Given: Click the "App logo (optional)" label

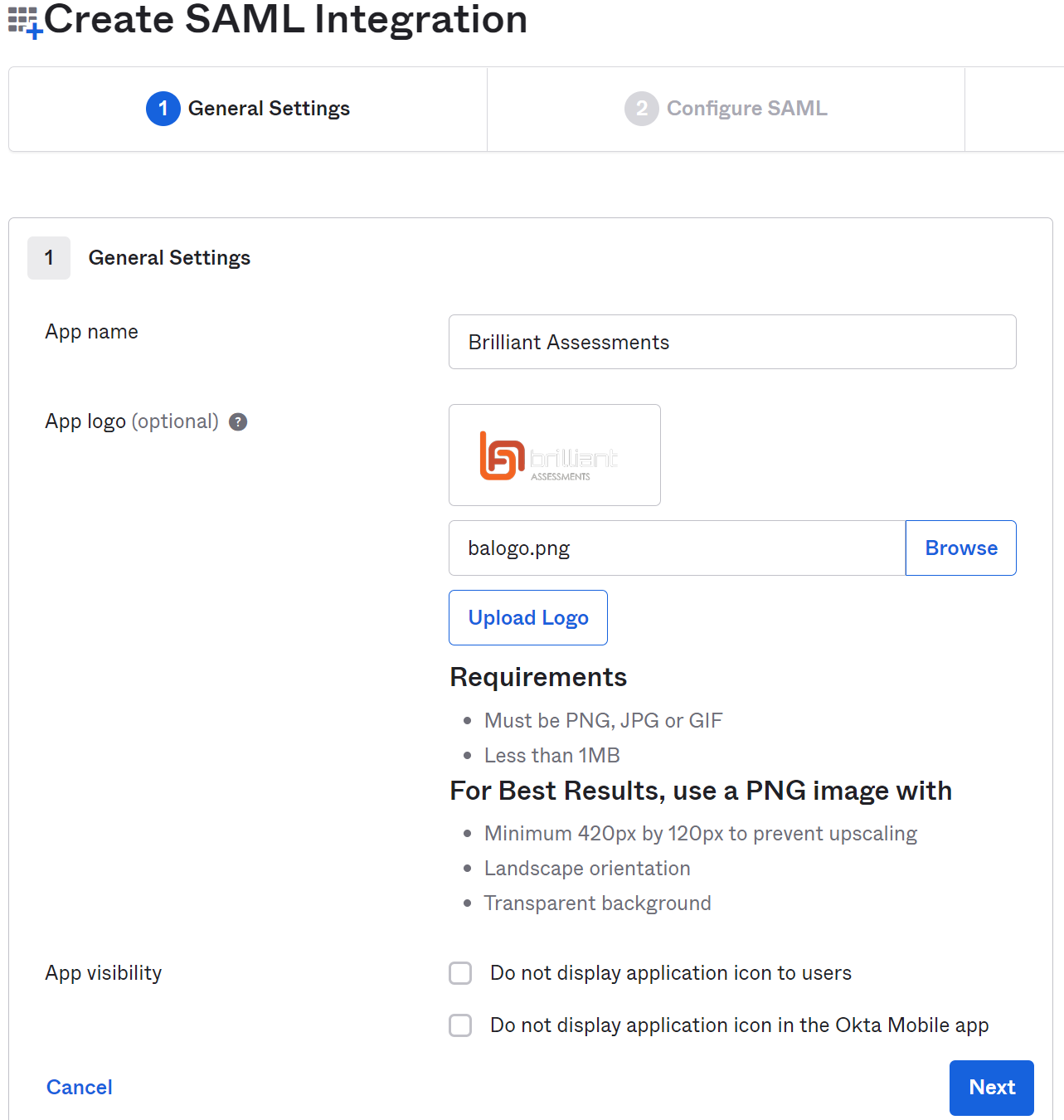Looking at the screenshot, I should click(x=132, y=421).
